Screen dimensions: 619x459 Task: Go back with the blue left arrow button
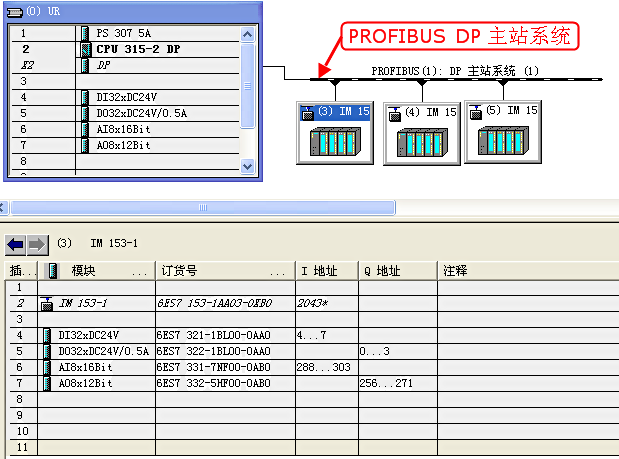pyautogui.click(x=16, y=245)
